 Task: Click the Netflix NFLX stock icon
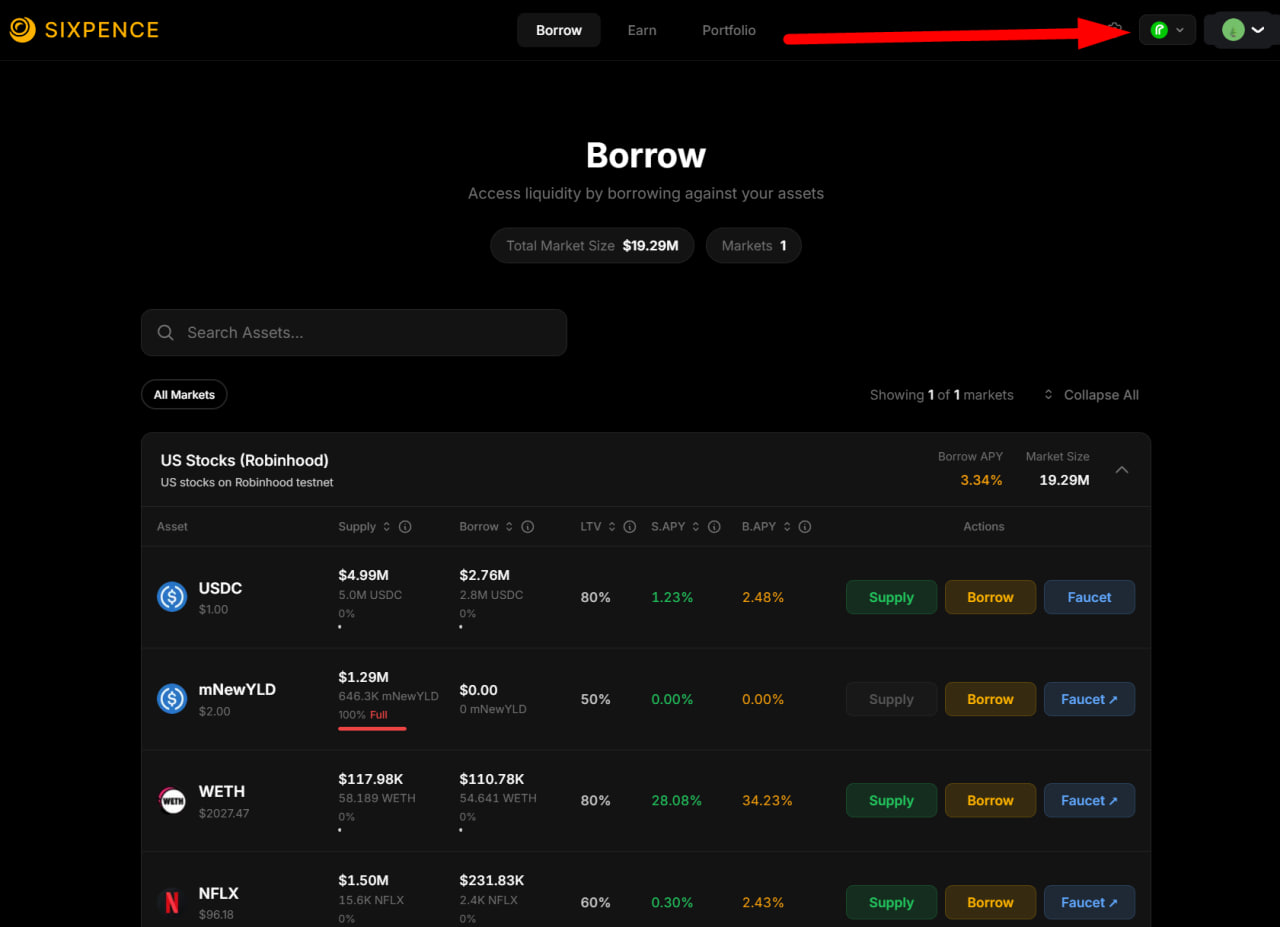pos(172,903)
